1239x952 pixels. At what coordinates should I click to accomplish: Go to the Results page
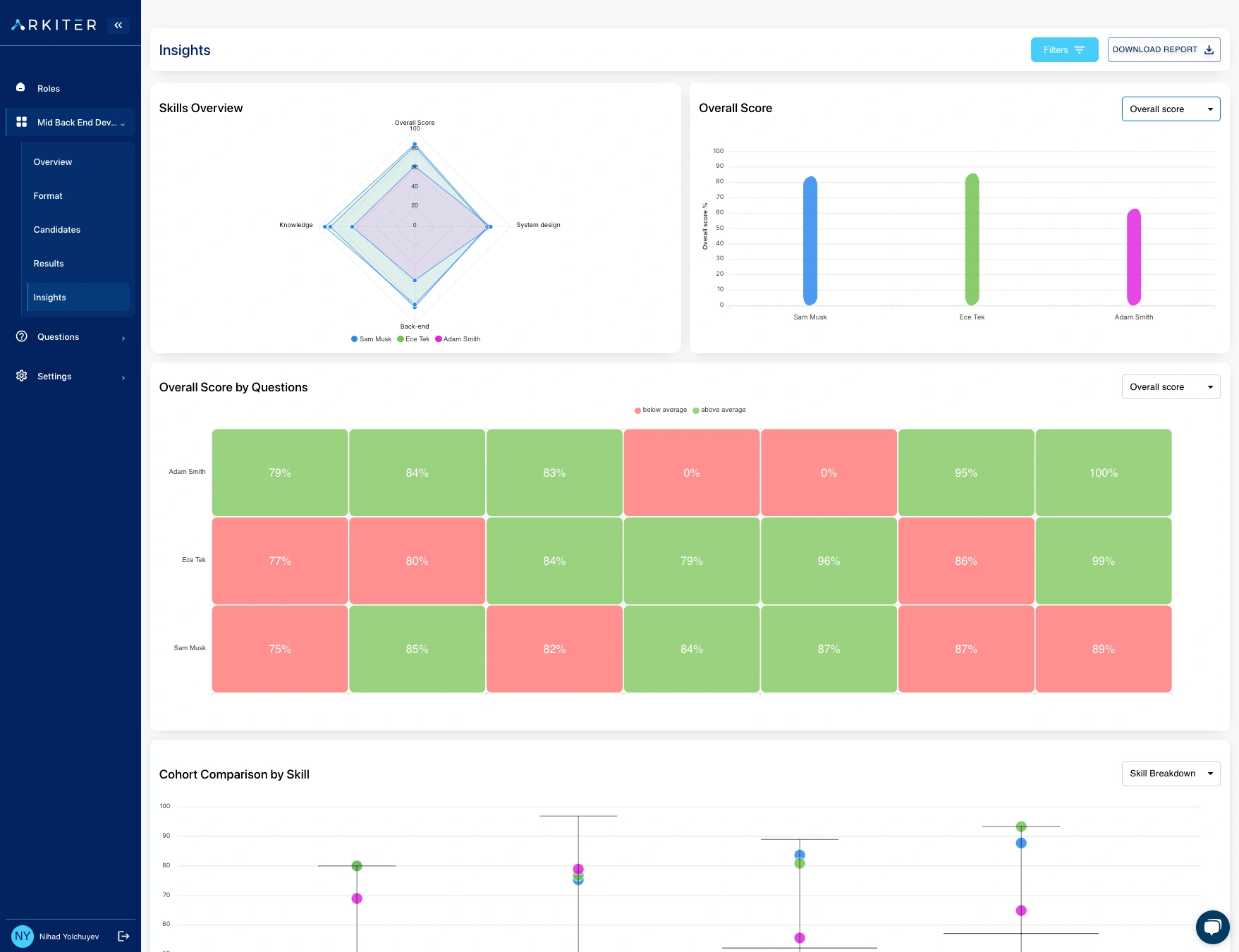pos(49,264)
